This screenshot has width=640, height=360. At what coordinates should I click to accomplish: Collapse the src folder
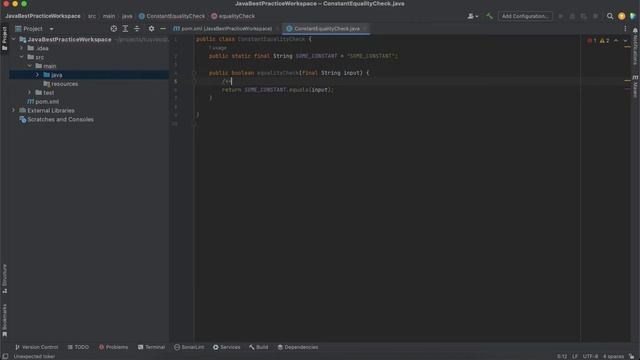pos(22,57)
